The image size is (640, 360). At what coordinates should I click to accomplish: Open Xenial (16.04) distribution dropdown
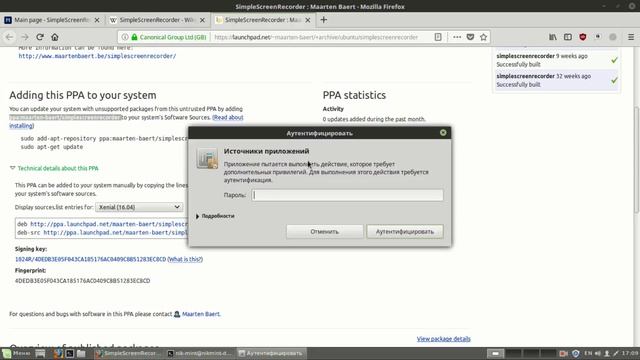139,207
